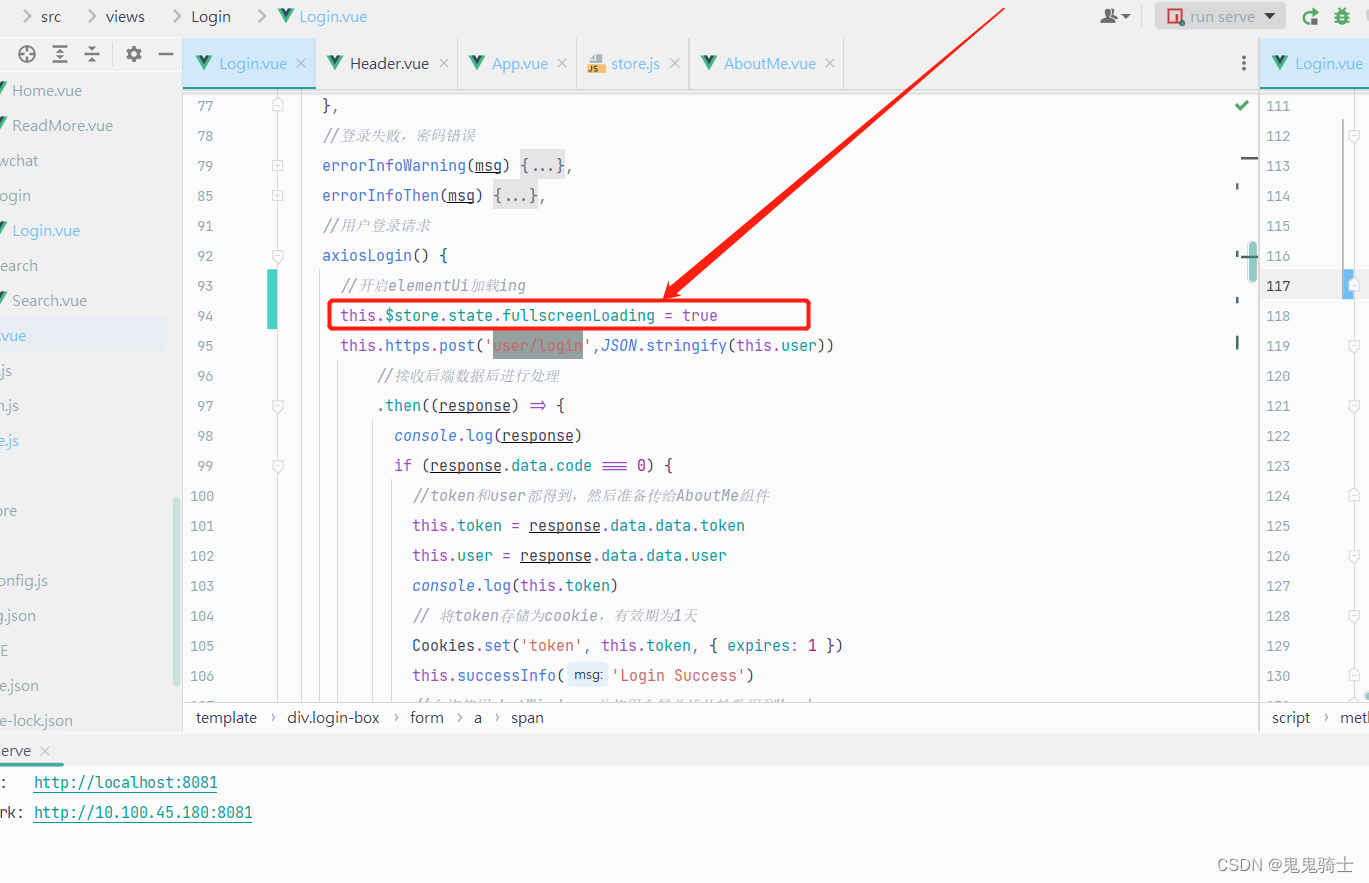
Task: Click the folded {...} block after errorInfoThen
Action: [516, 195]
